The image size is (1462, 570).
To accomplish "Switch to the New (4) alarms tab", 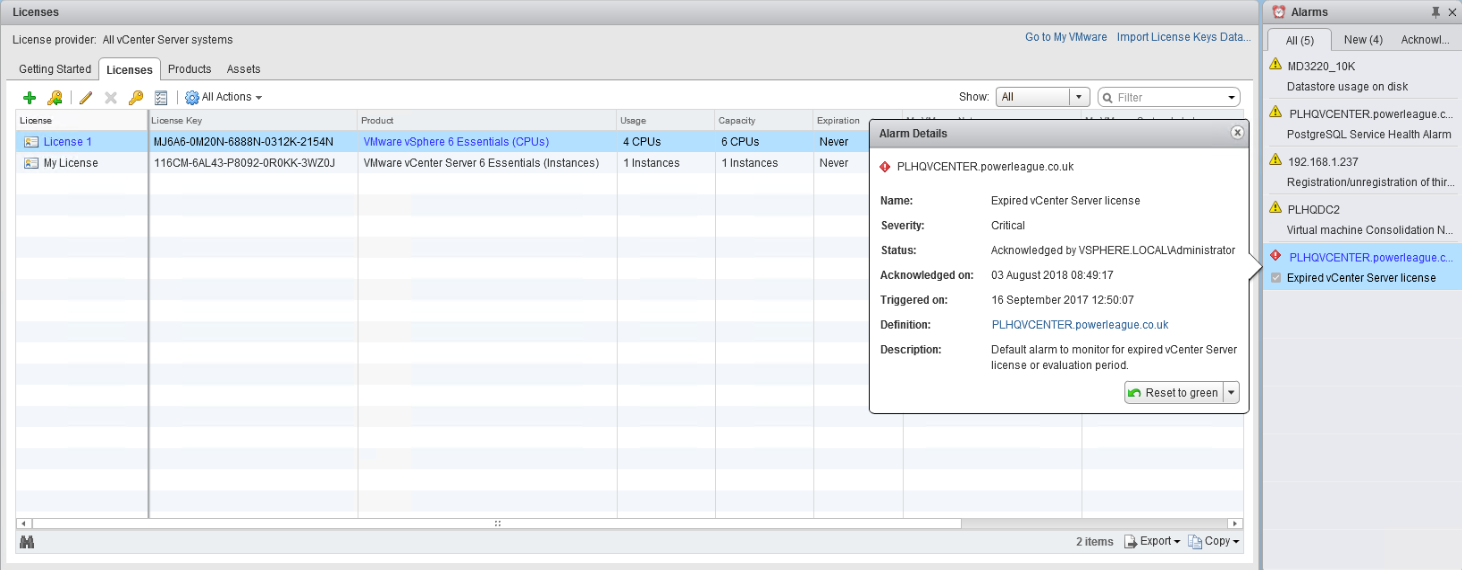I will point(1363,40).
